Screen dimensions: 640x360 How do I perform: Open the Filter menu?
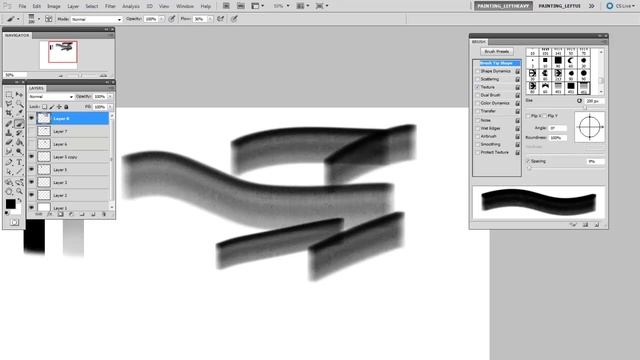tap(110, 6)
